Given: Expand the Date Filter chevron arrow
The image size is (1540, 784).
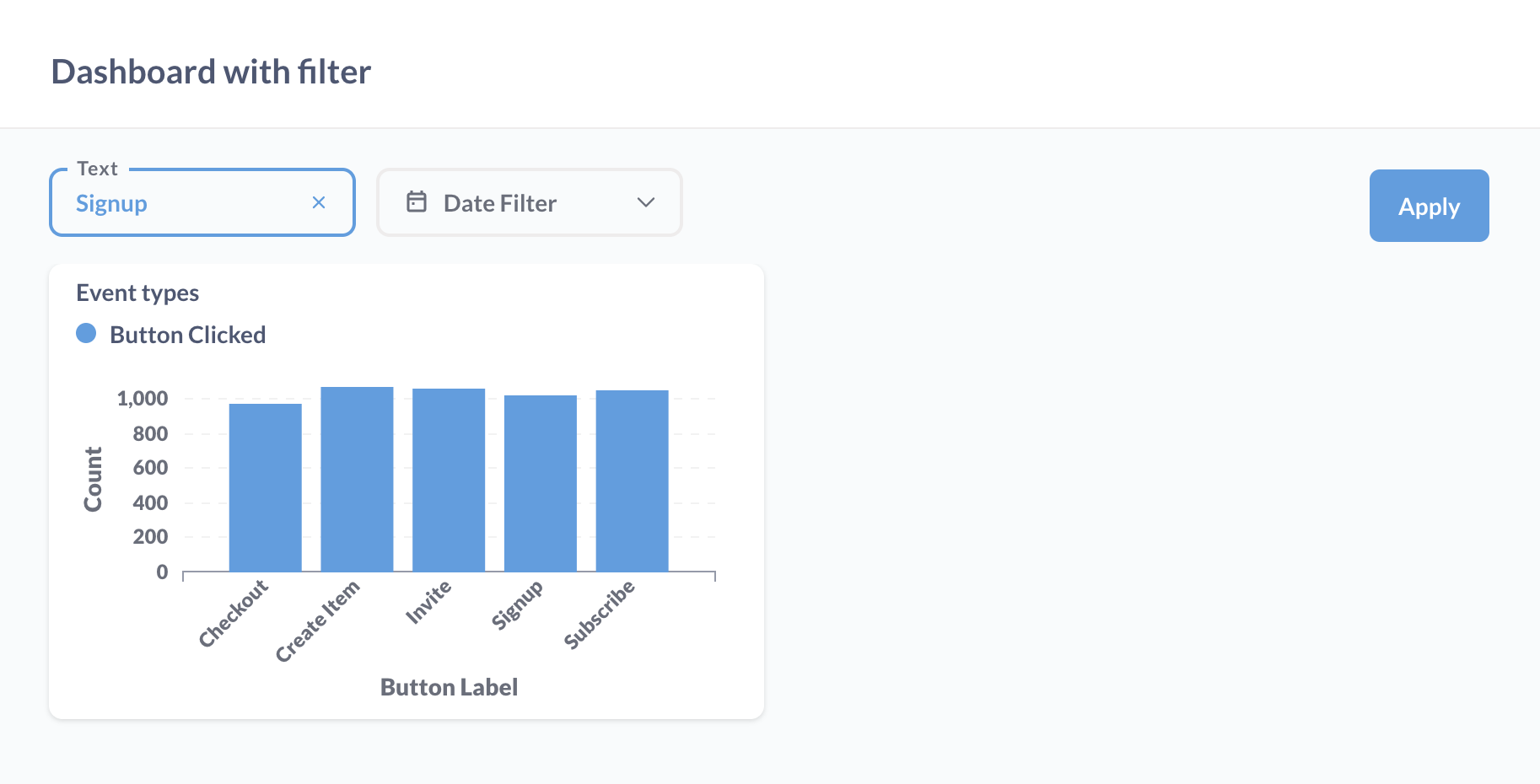Looking at the screenshot, I should point(646,202).
